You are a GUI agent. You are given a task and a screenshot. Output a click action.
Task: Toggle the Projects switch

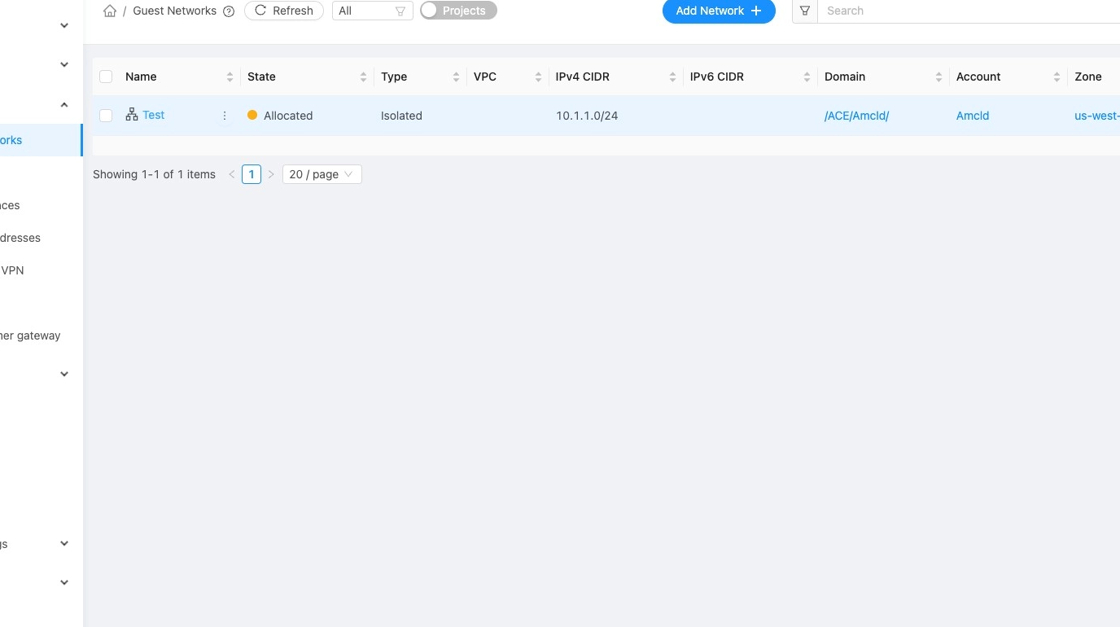click(458, 11)
